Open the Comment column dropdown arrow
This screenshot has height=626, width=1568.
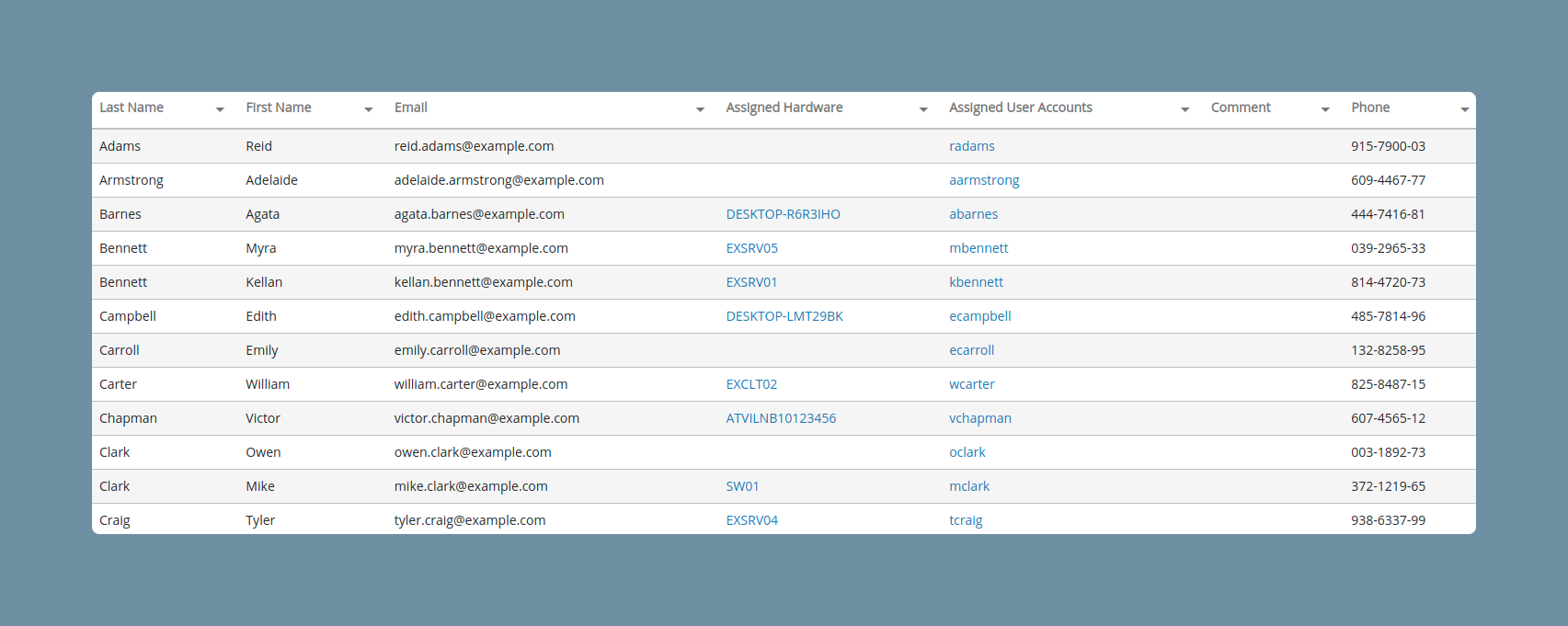[x=1325, y=109]
